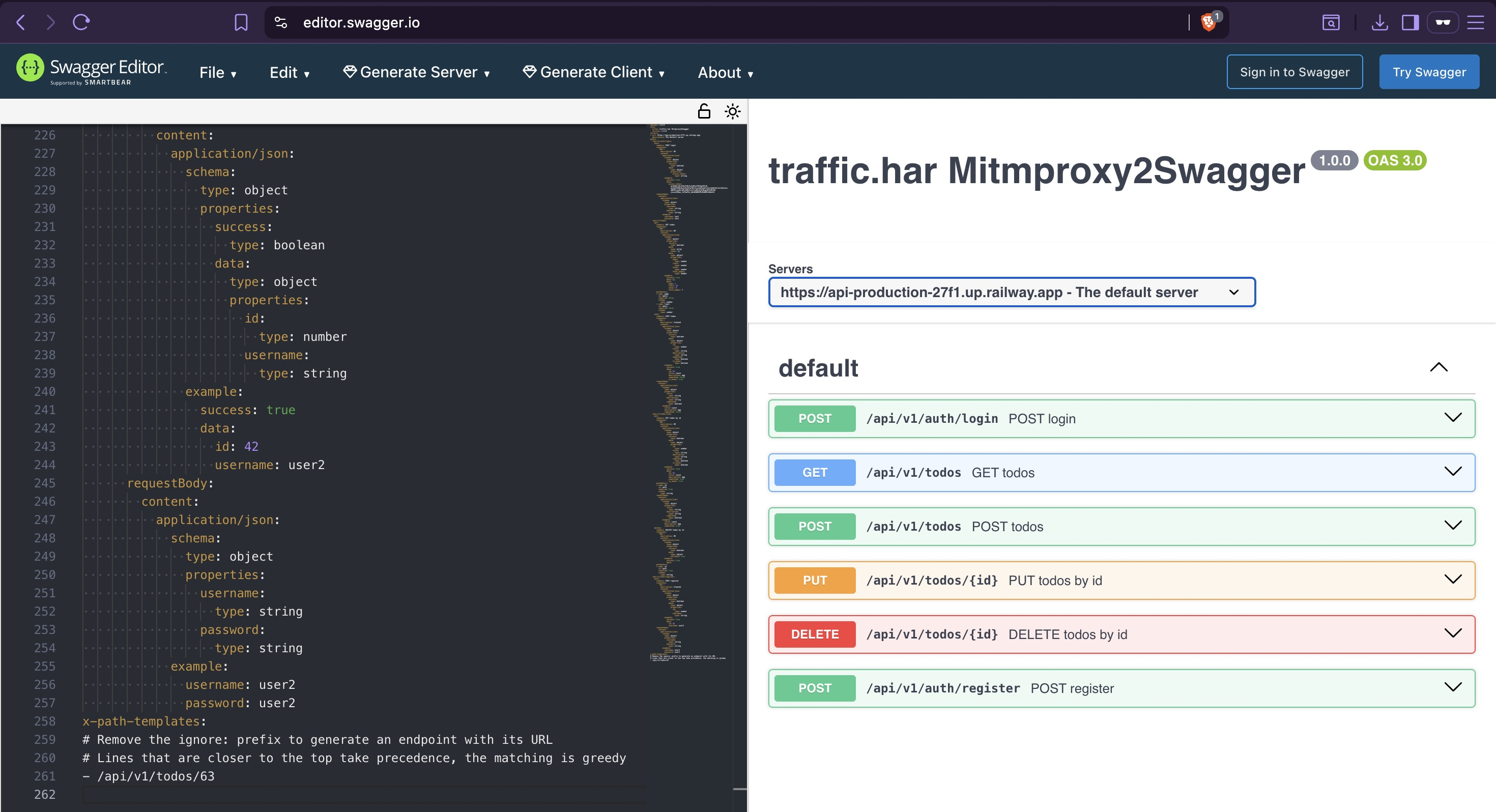Viewport: 1496px width, 812px height.
Task: Click the Try Swagger button
Action: pyautogui.click(x=1429, y=72)
